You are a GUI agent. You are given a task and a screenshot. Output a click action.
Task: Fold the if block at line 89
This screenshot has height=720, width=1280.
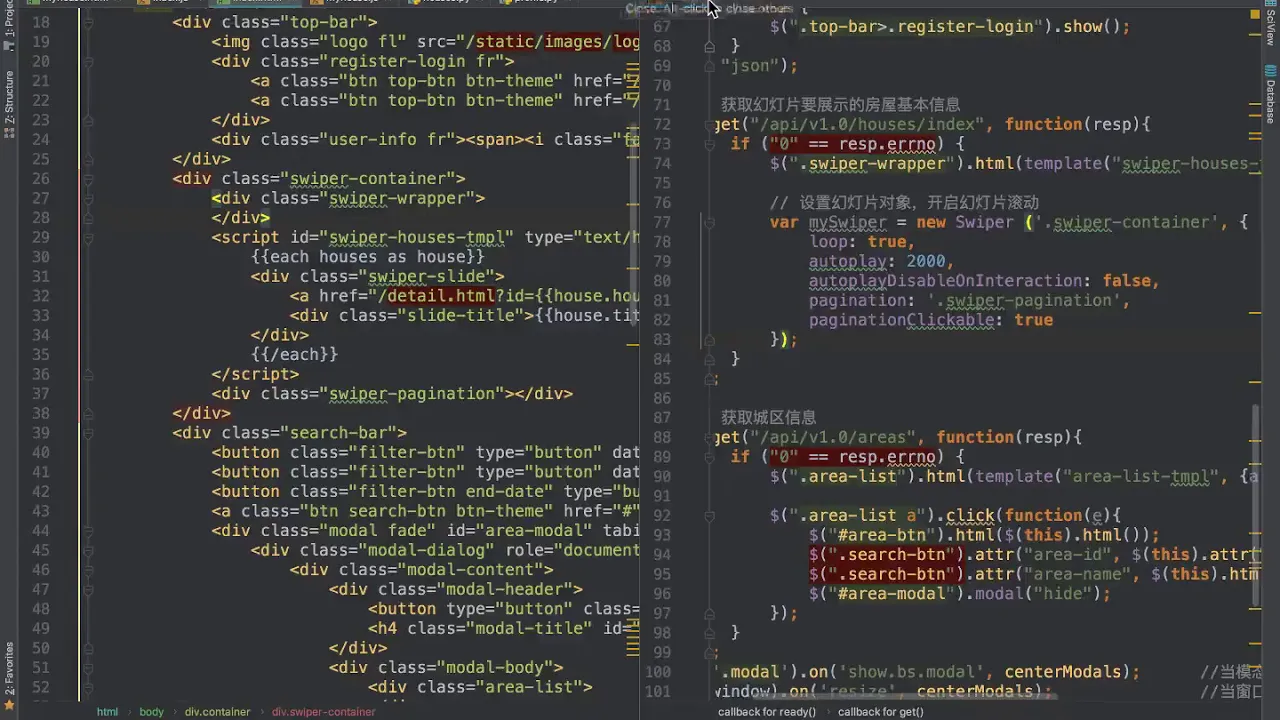(709, 457)
